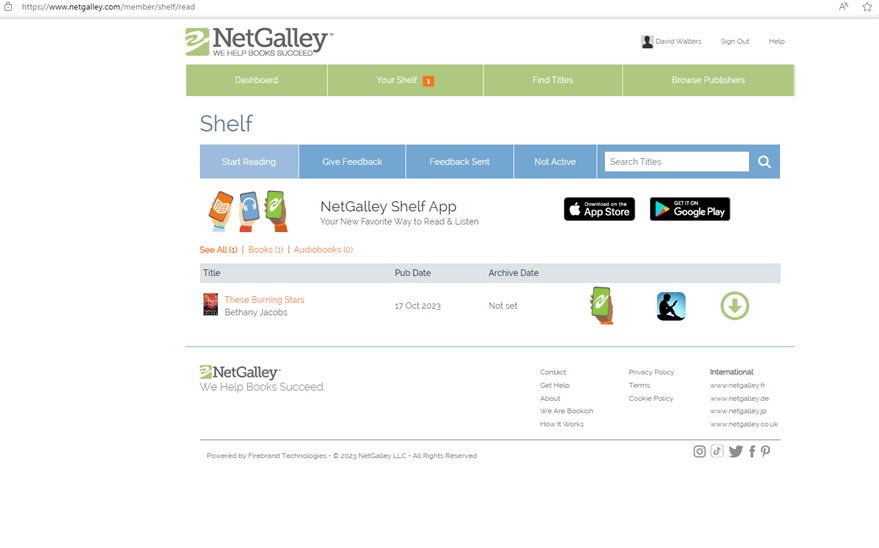Screen dimensions: 879x548
Task: Open book in NetGalley Shelf app icon
Action: (602, 305)
